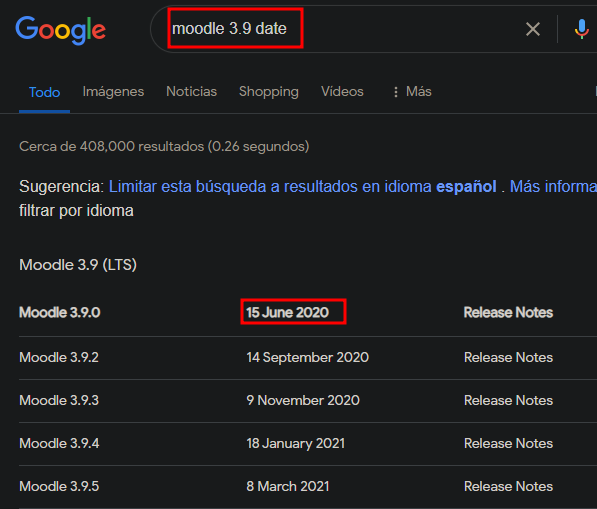Open Release Notes for Moodle 3.9.0
Screen dimensions: 597x509
pos(508,313)
